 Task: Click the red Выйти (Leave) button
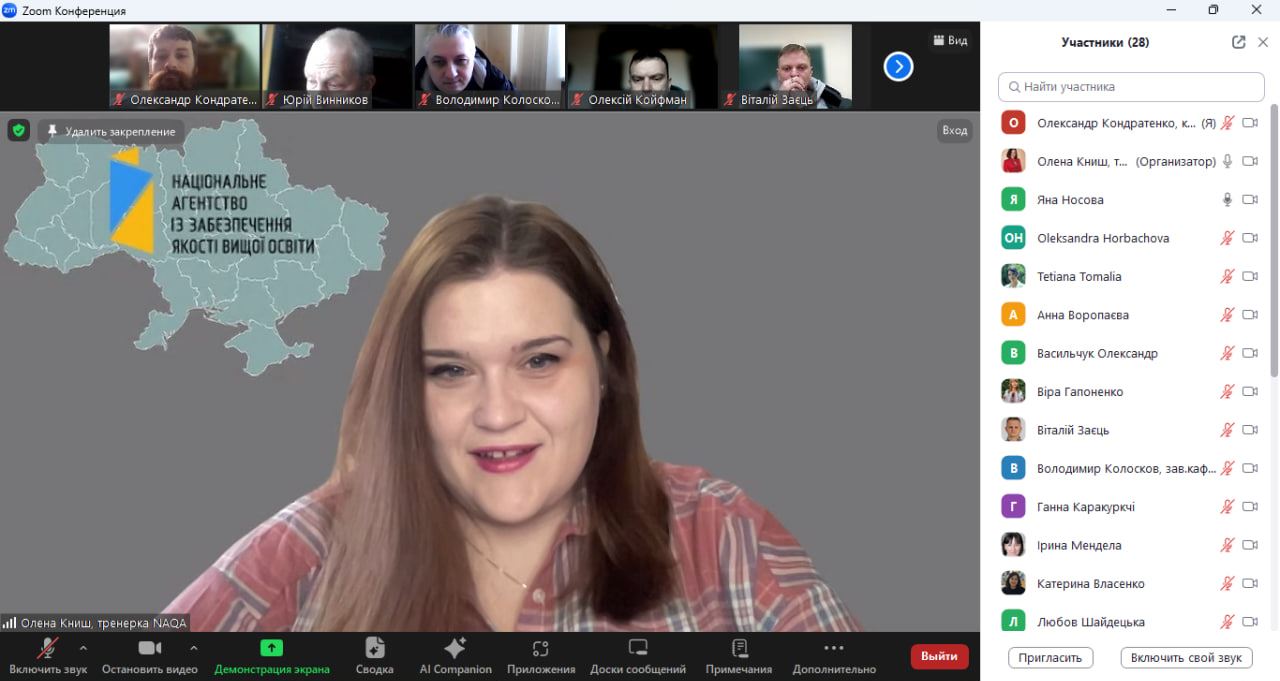[x=939, y=656]
